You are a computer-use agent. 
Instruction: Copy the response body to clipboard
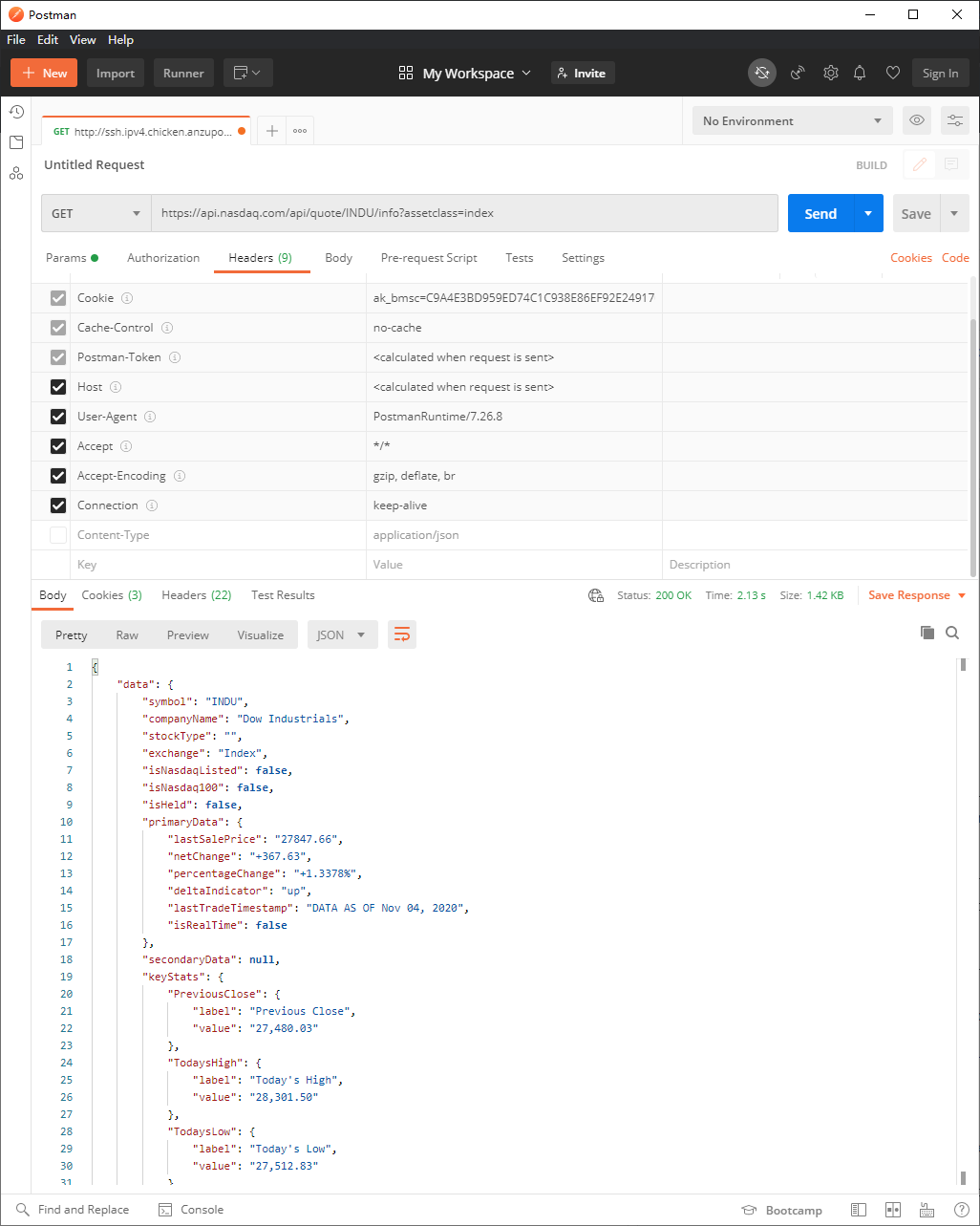coord(927,633)
